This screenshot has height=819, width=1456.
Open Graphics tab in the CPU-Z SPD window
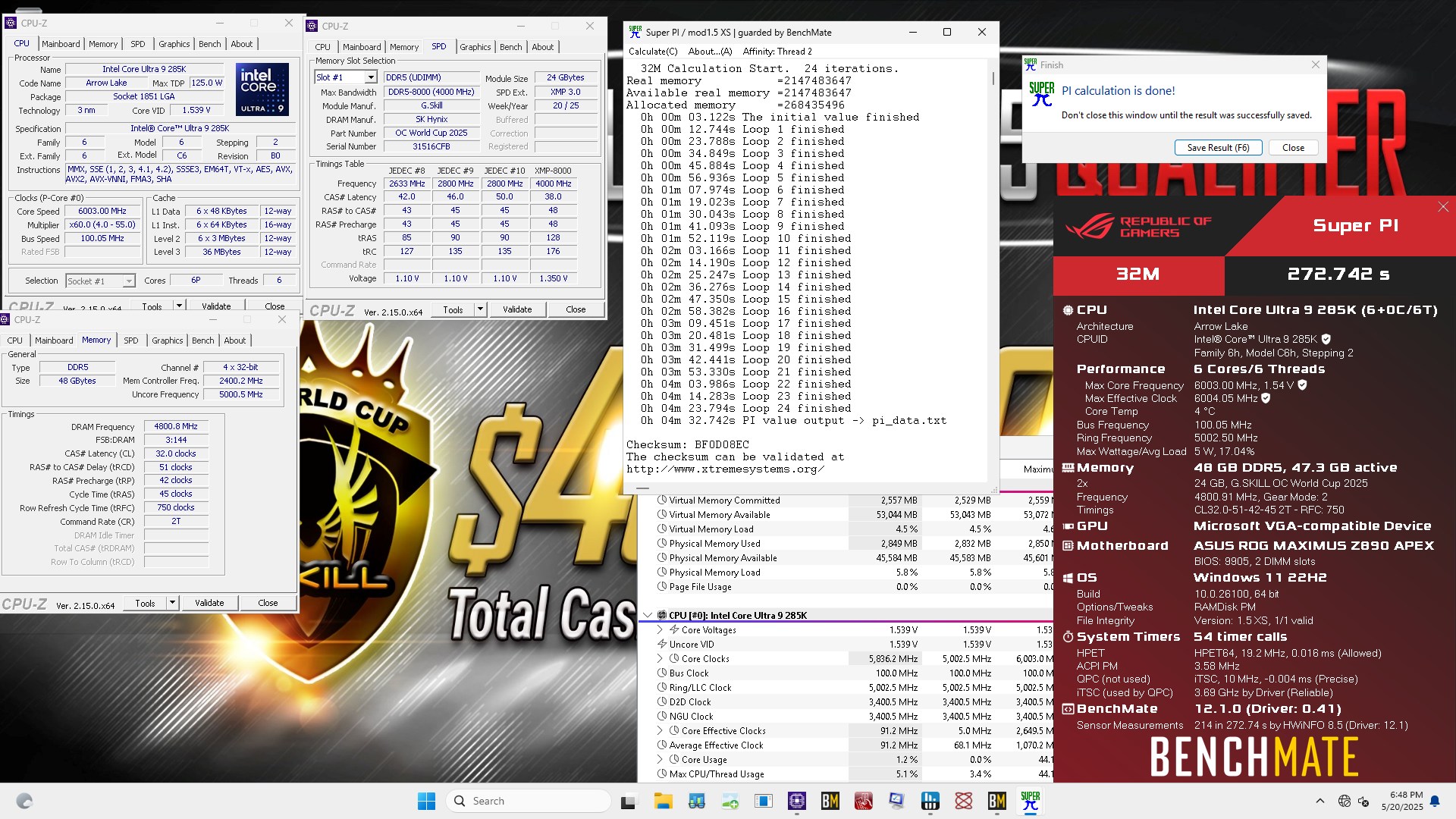tap(475, 47)
